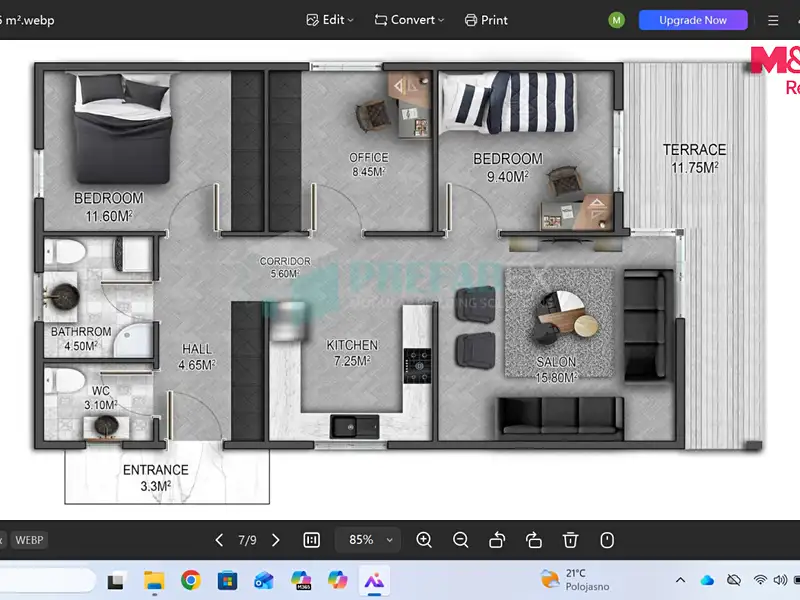Open File Explorer from the taskbar
800x600 pixels.
pos(154,581)
